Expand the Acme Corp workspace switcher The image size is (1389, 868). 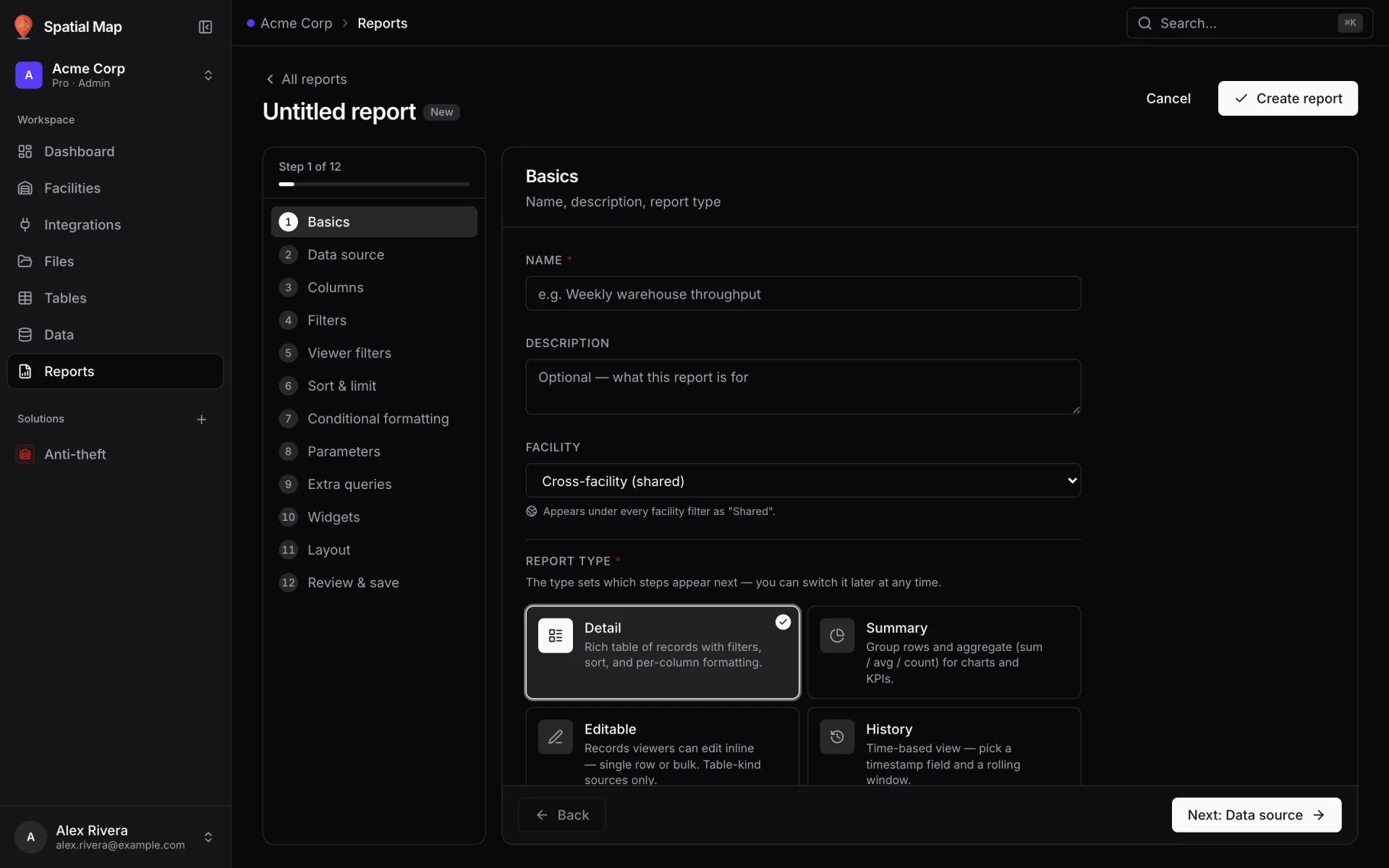click(x=116, y=75)
